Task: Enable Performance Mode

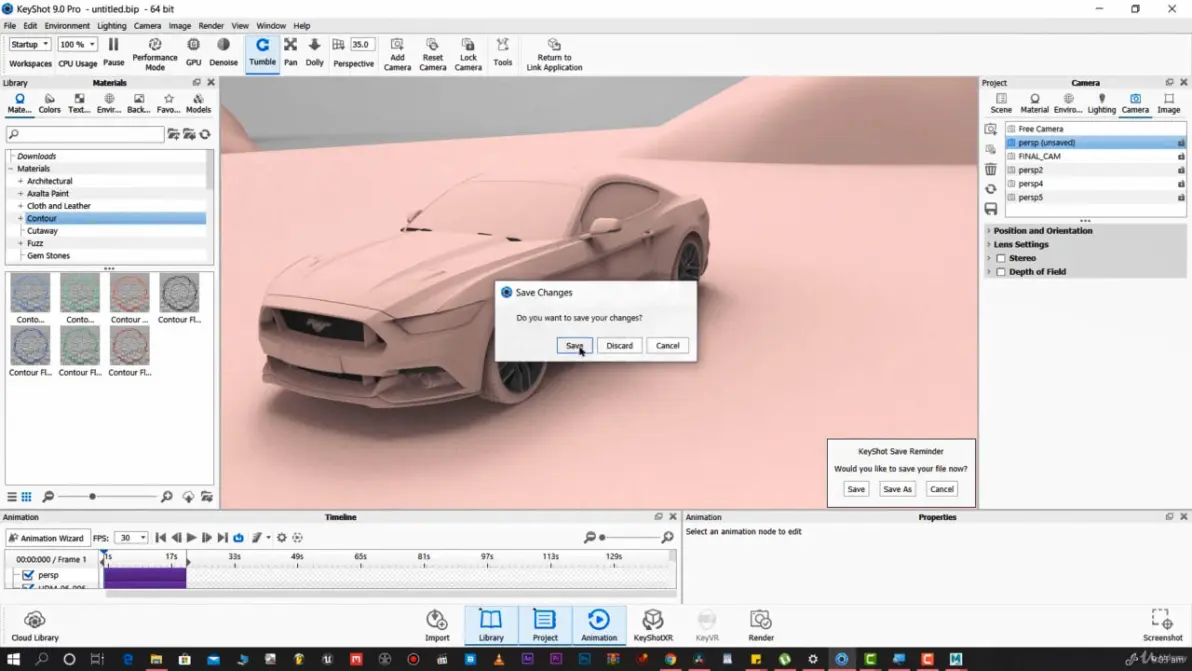Action: (154, 54)
